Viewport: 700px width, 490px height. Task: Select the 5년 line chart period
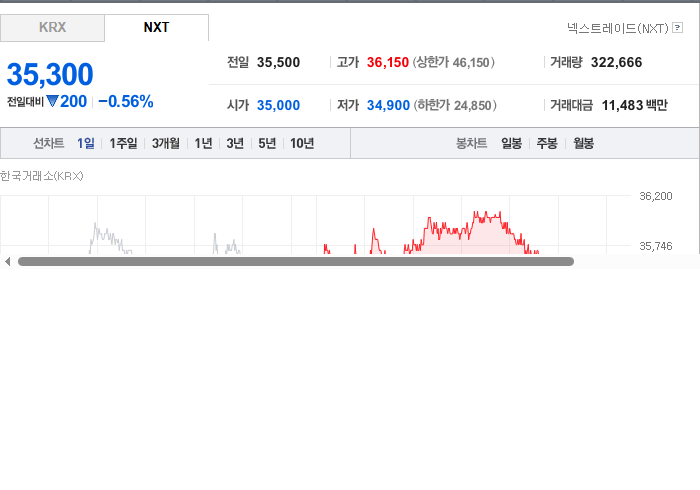point(267,143)
